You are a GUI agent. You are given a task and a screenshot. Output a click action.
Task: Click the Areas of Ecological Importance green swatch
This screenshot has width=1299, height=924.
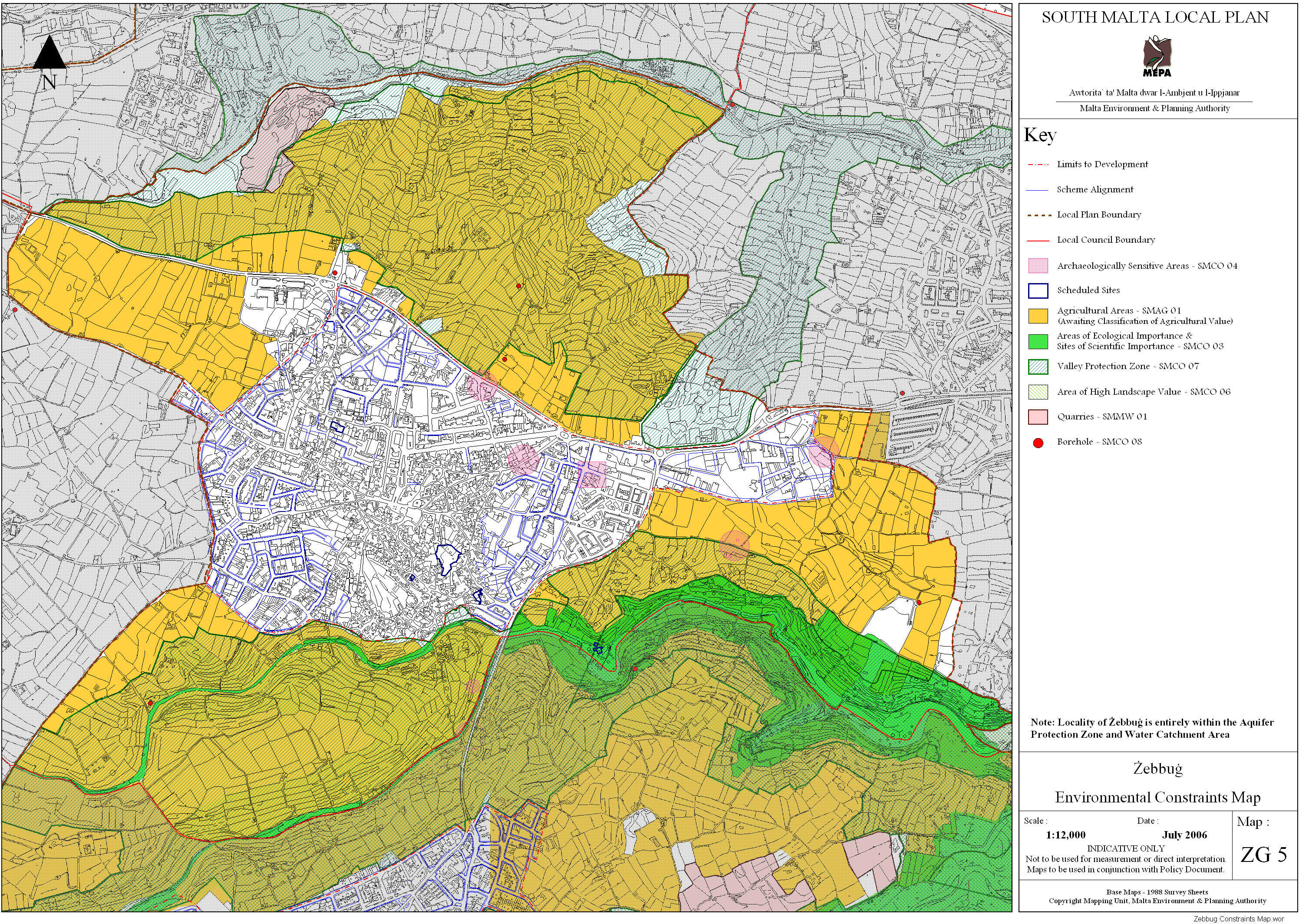pyautogui.click(x=1038, y=341)
